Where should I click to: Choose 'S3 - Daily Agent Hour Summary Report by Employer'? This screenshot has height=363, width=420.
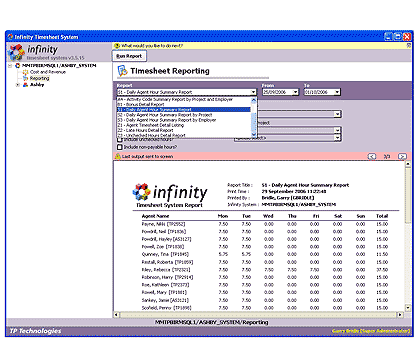tap(184, 120)
